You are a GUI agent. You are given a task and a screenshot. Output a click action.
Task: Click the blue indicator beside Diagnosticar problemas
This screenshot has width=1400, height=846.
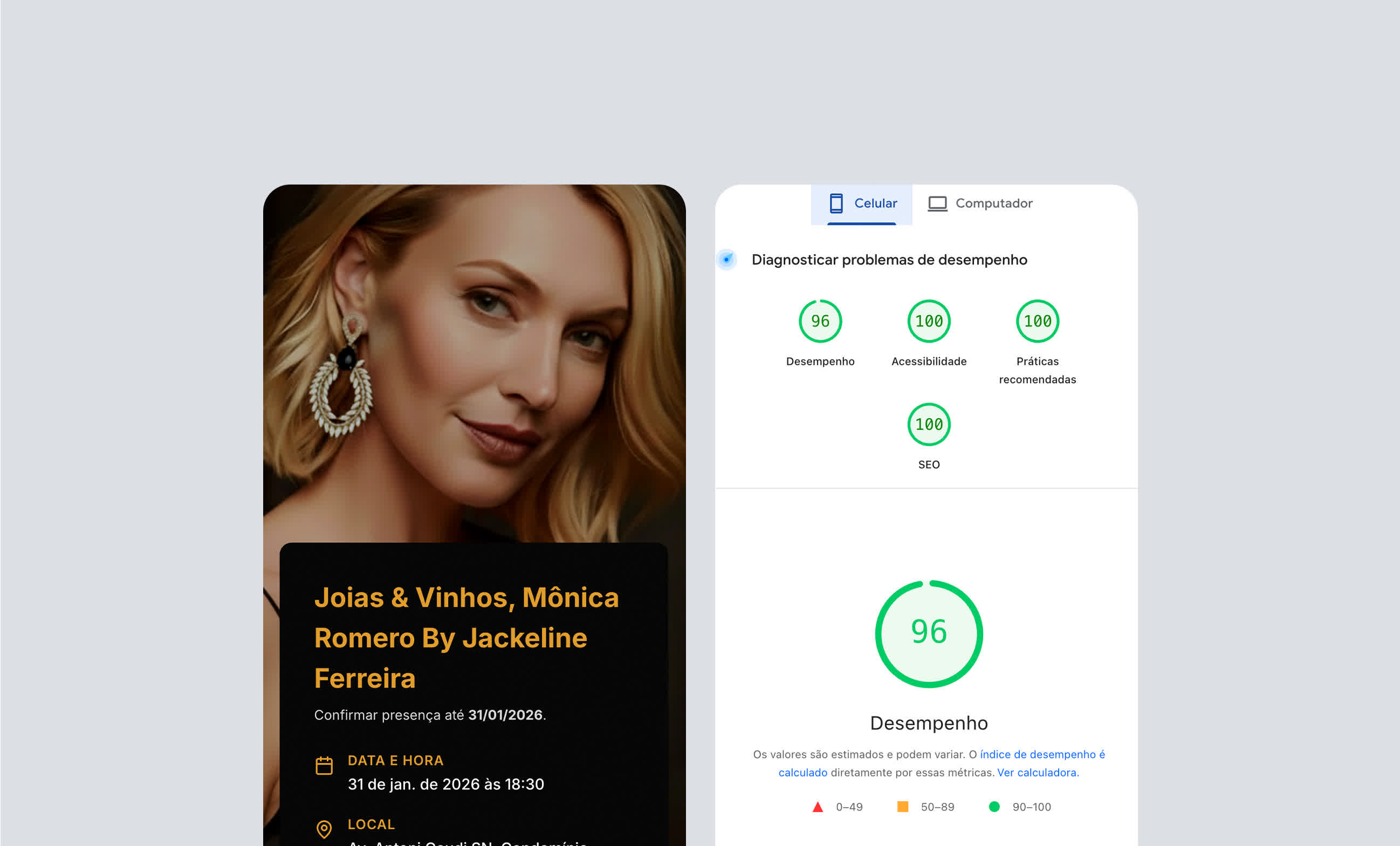pyautogui.click(x=726, y=260)
